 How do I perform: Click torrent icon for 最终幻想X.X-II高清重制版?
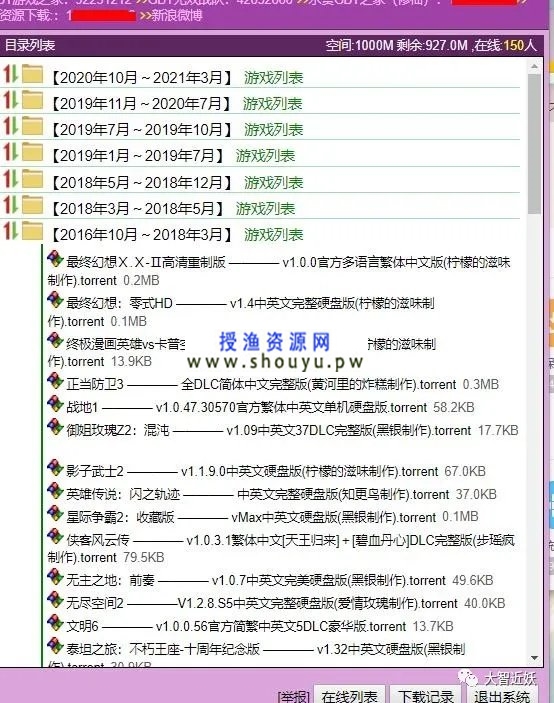(55, 259)
